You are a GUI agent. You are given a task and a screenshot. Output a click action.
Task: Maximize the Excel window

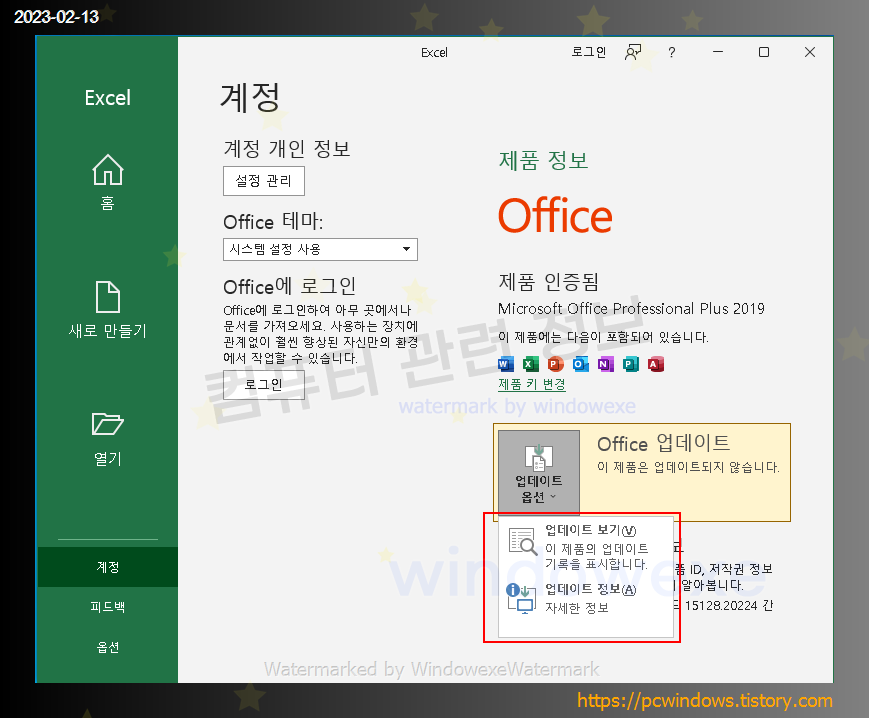coord(764,52)
